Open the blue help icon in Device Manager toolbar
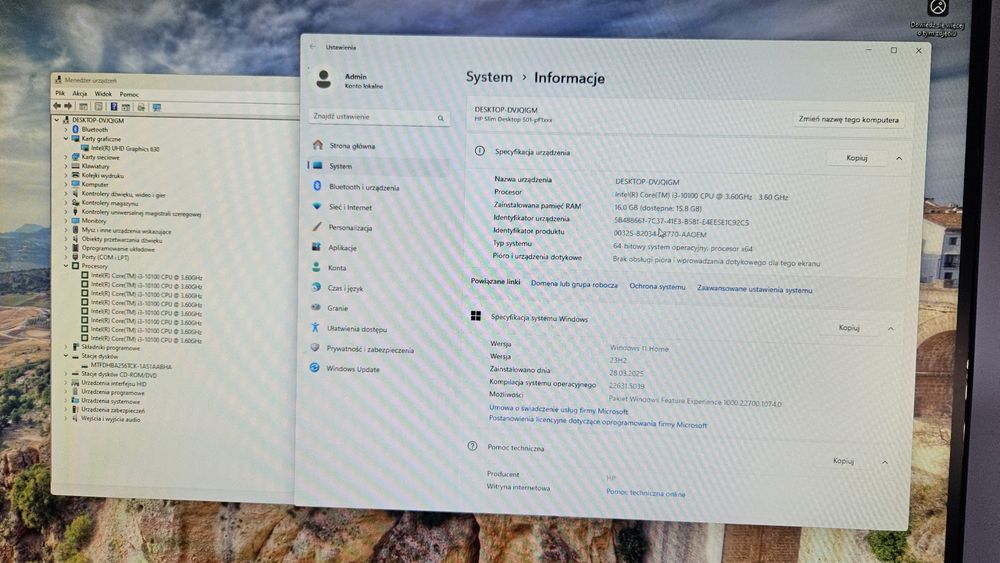 tap(114, 107)
